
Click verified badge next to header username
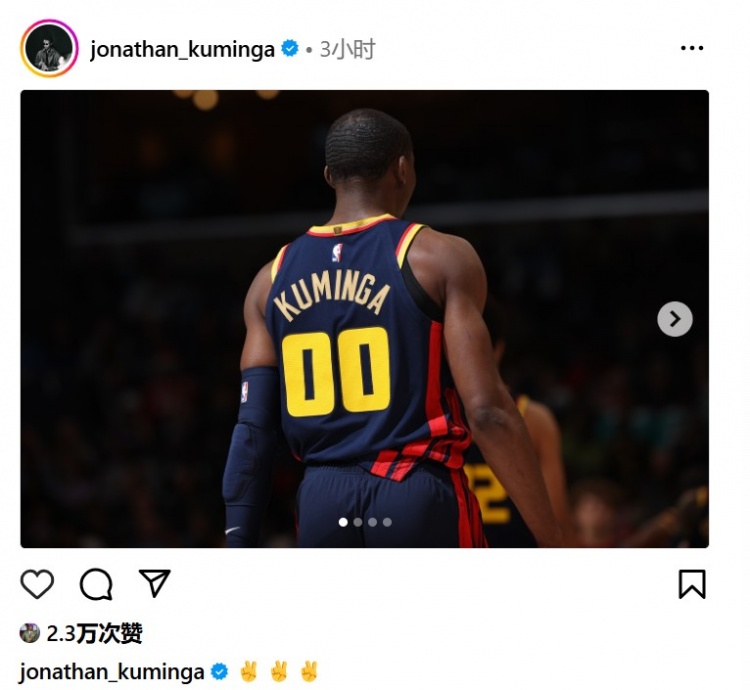pos(290,48)
